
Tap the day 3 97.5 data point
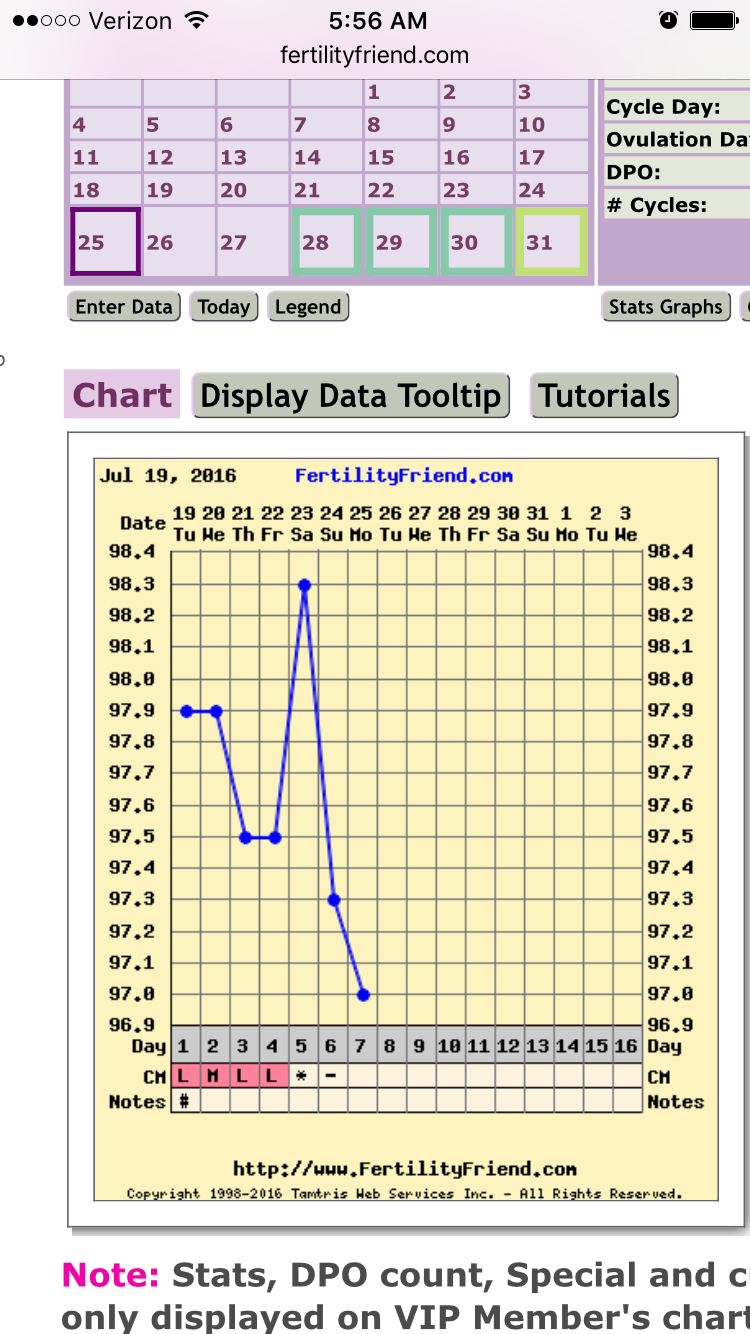[x=245, y=837]
